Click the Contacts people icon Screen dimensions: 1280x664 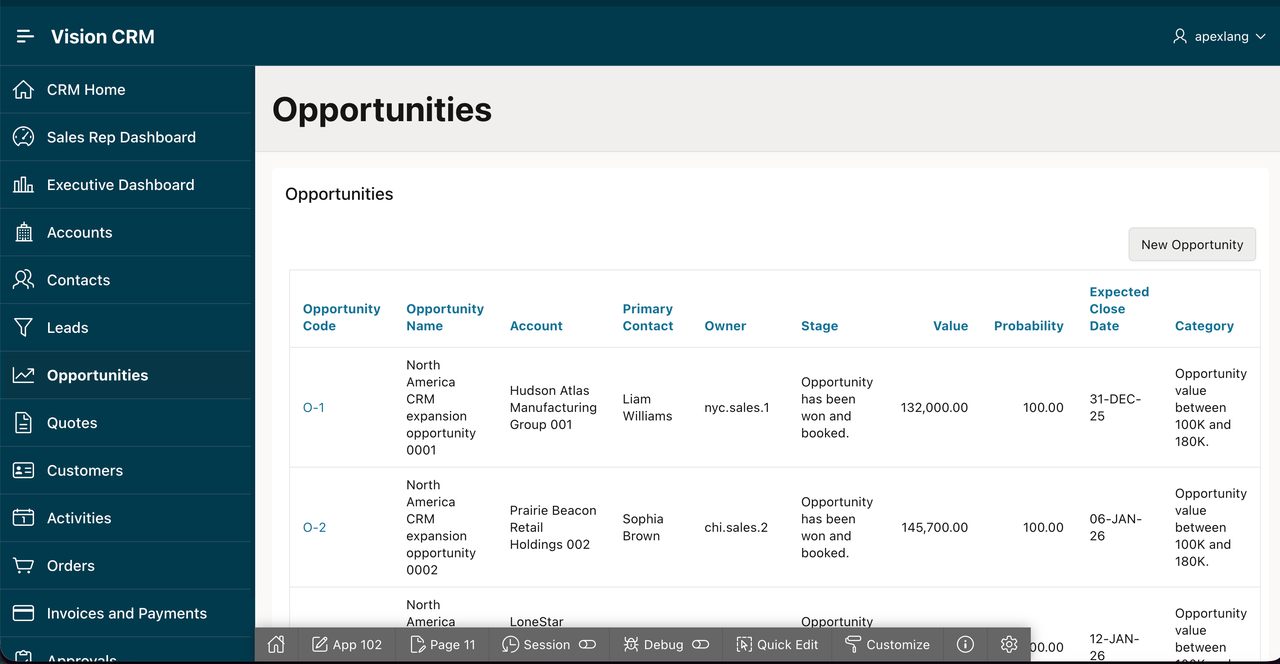(x=23, y=280)
